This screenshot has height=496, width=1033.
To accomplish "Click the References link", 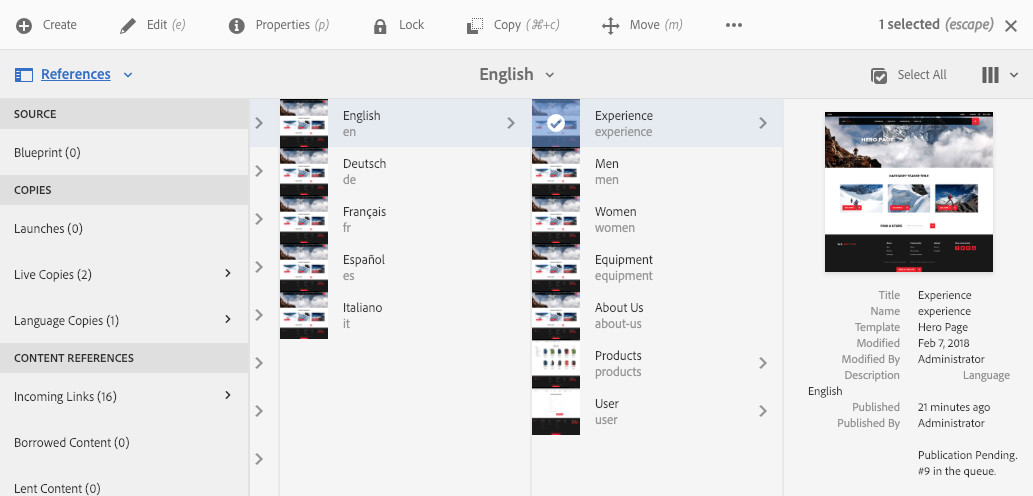I will 76,74.
